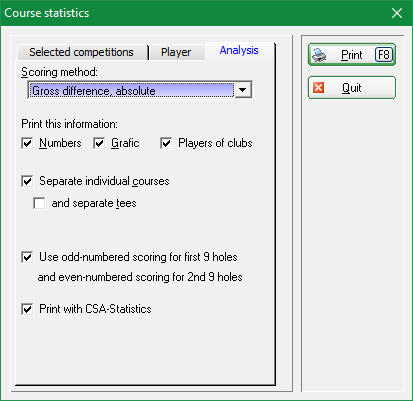Screen dimensions: 413x401
Task: Disable Players of clubs option
Action: click(x=166, y=143)
